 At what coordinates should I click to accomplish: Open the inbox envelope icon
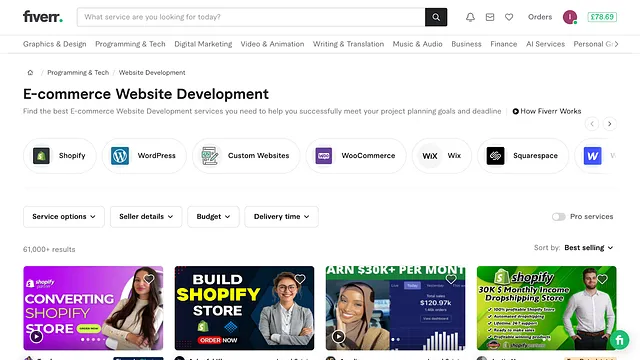click(490, 17)
